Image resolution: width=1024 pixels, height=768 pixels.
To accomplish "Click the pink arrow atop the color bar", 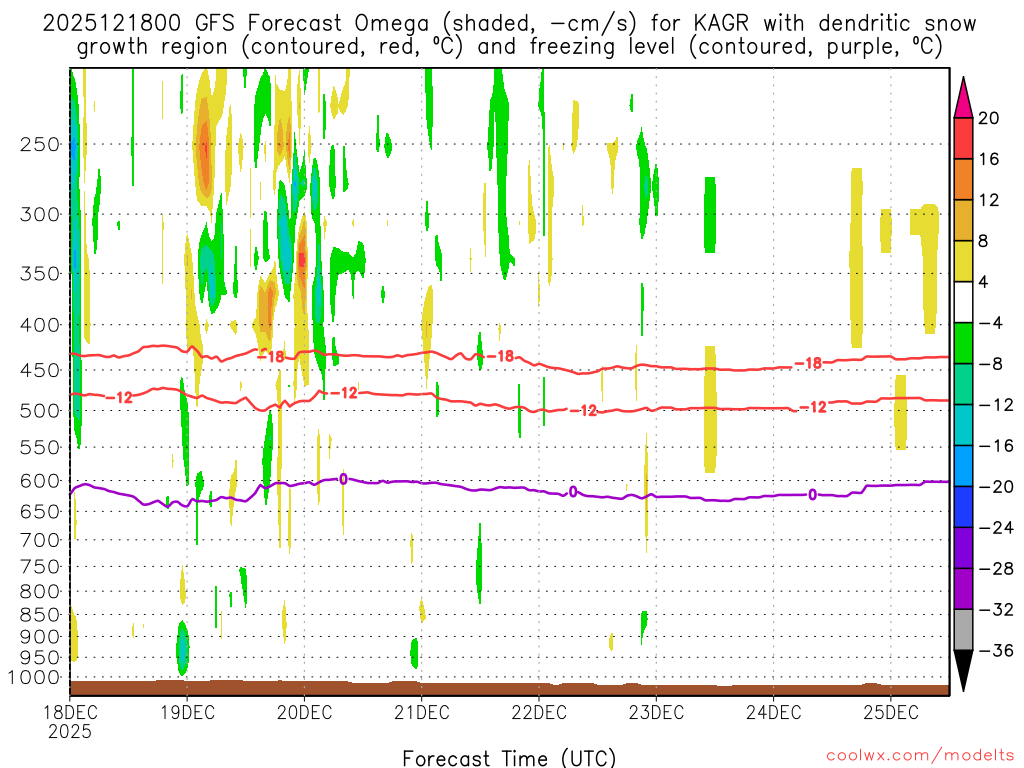I will [x=963, y=98].
